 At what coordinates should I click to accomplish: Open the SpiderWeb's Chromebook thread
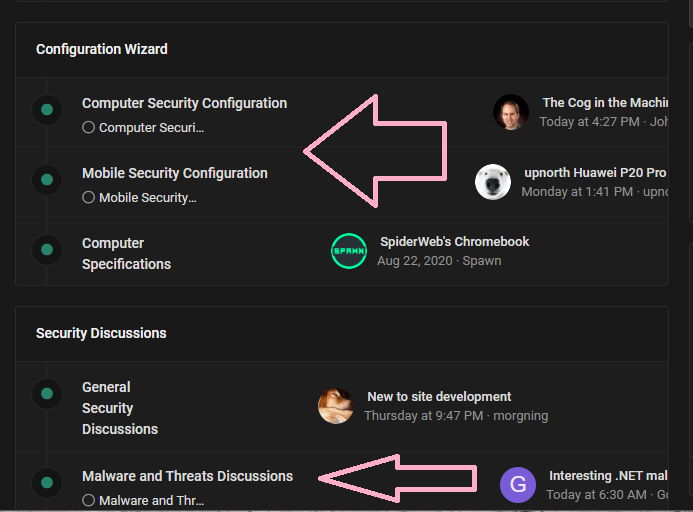coord(455,242)
